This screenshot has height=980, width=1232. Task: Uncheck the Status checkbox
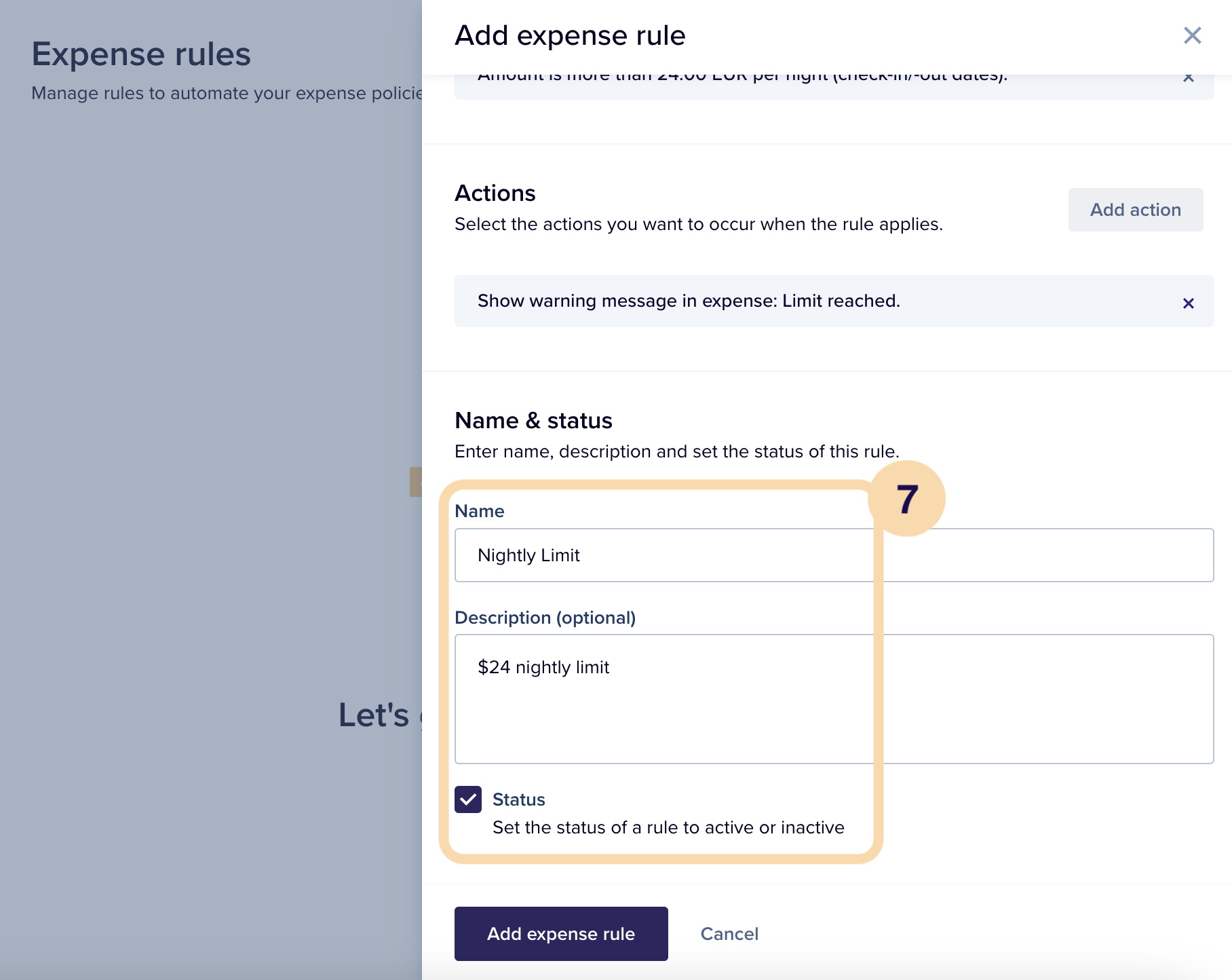point(468,799)
